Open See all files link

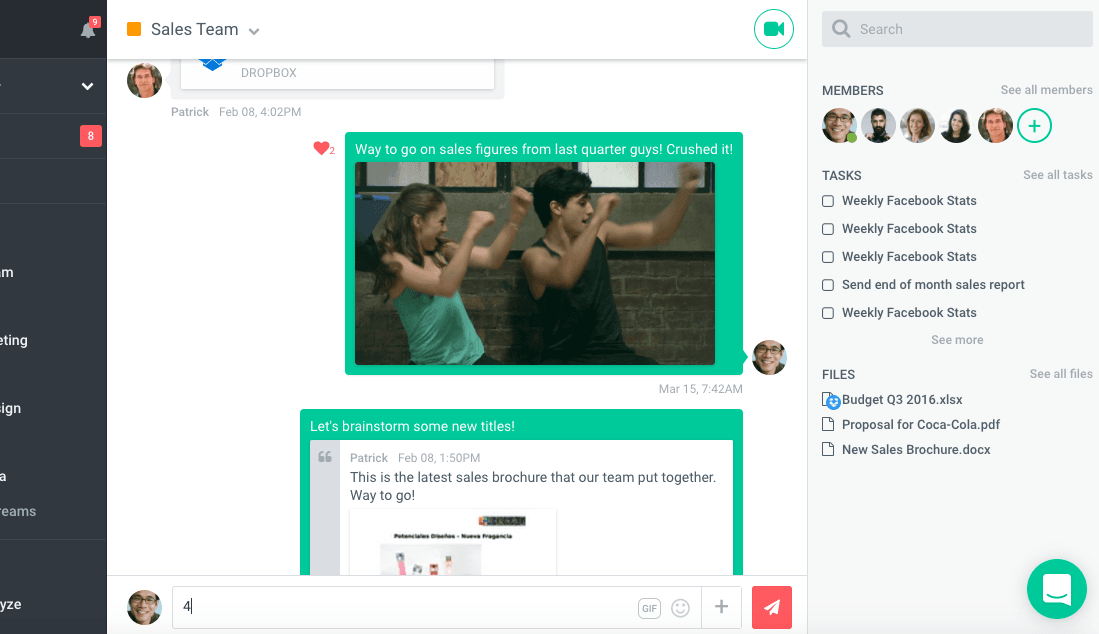[1060, 374]
